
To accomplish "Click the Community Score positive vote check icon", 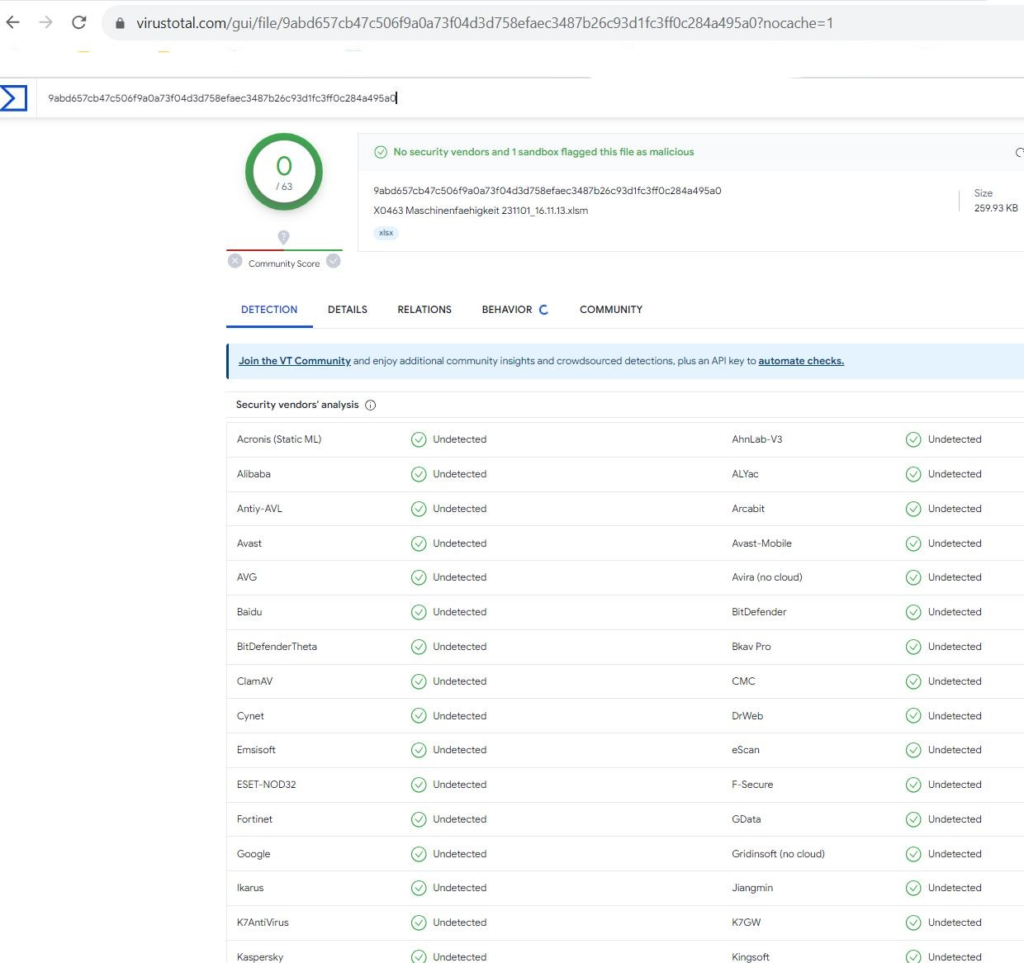I will coord(333,261).
